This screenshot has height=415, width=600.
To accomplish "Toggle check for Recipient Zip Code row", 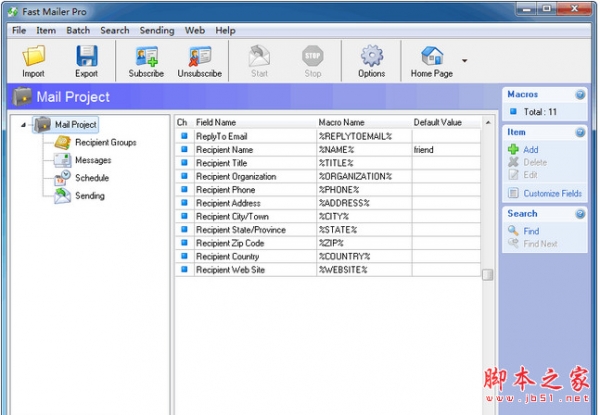I will tap(184, 242).
